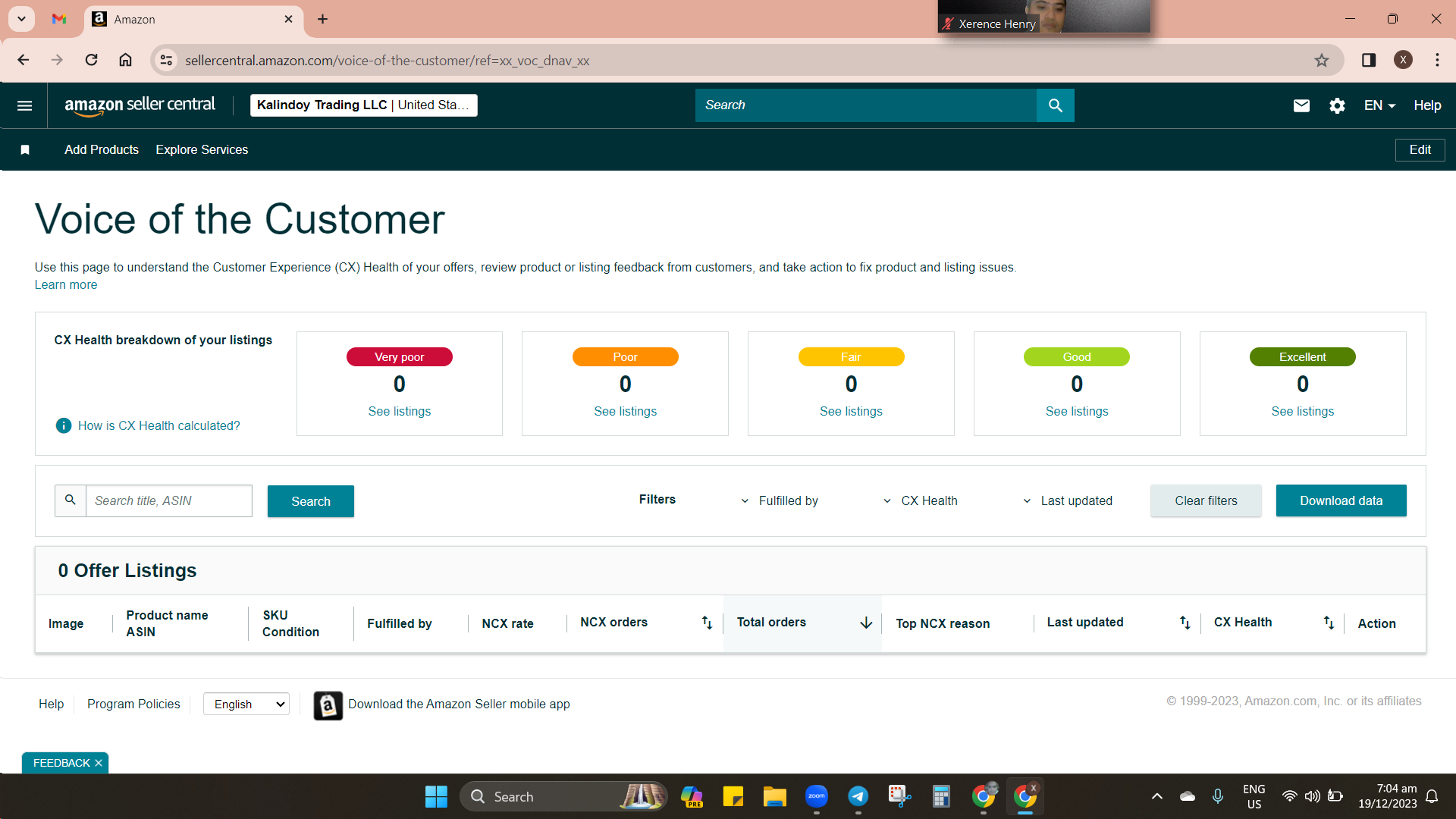Click the Windows taskbar Search box
Image resolution: width=1456 pixels, height=819 pixels.
click(x=563, y=796)
